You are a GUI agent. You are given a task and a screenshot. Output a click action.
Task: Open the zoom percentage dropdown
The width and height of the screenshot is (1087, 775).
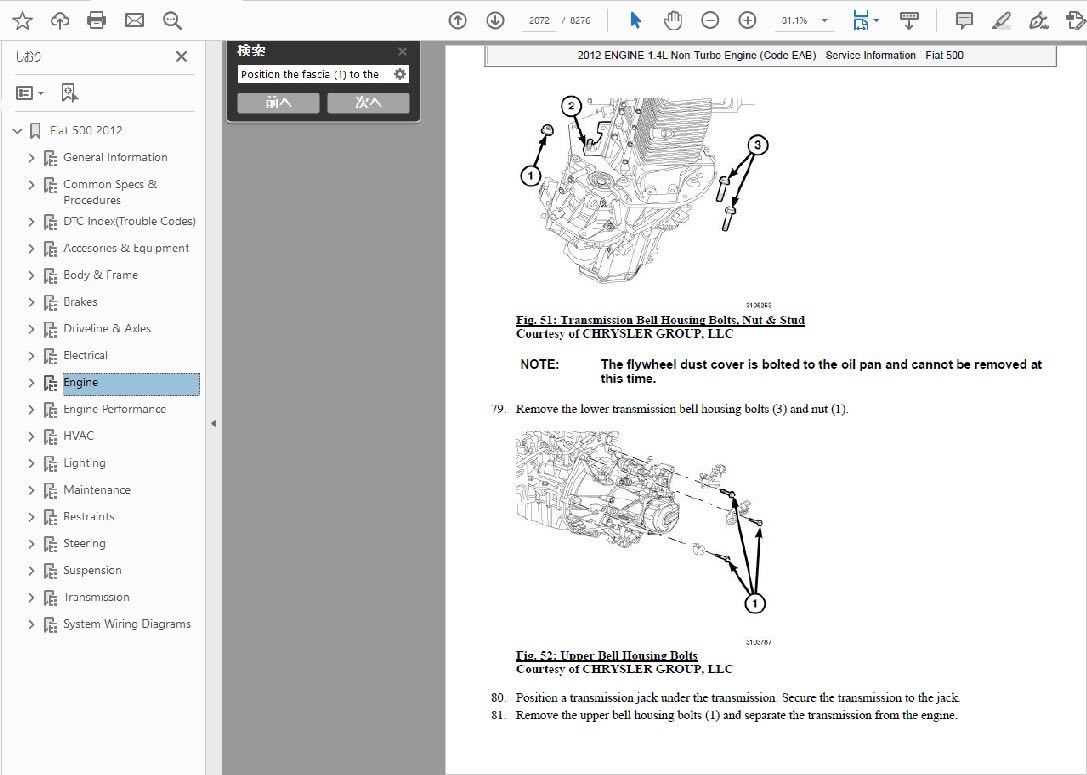[x=824, y=21]
